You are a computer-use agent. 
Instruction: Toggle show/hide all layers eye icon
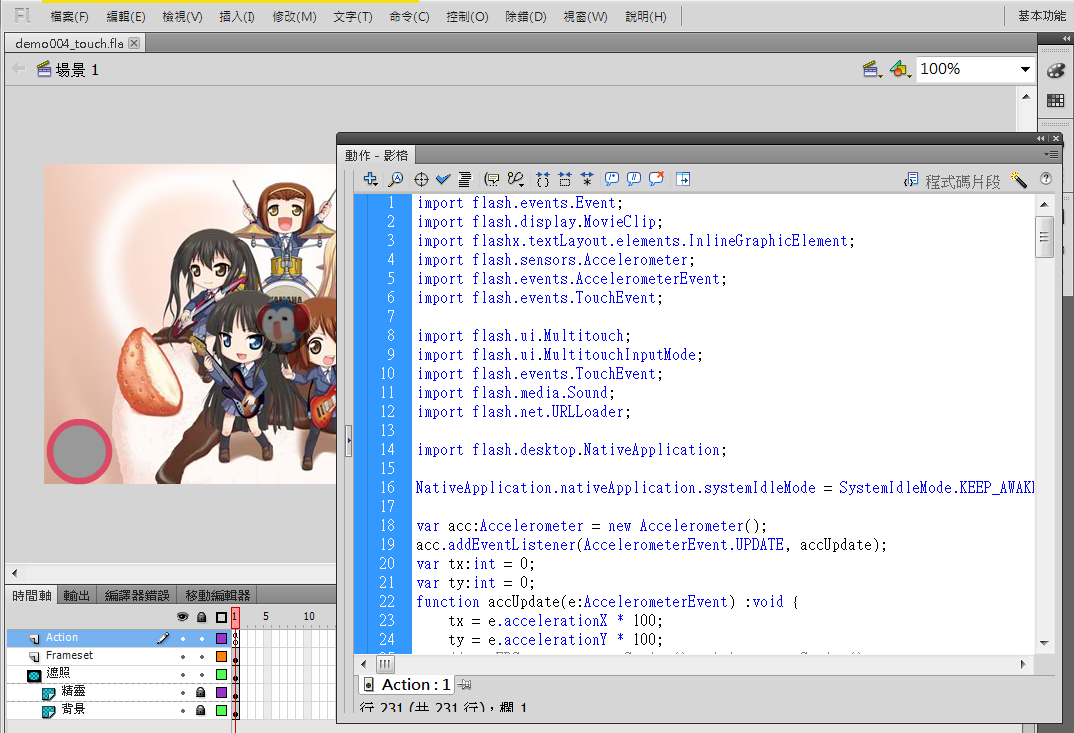click(183, 617)
